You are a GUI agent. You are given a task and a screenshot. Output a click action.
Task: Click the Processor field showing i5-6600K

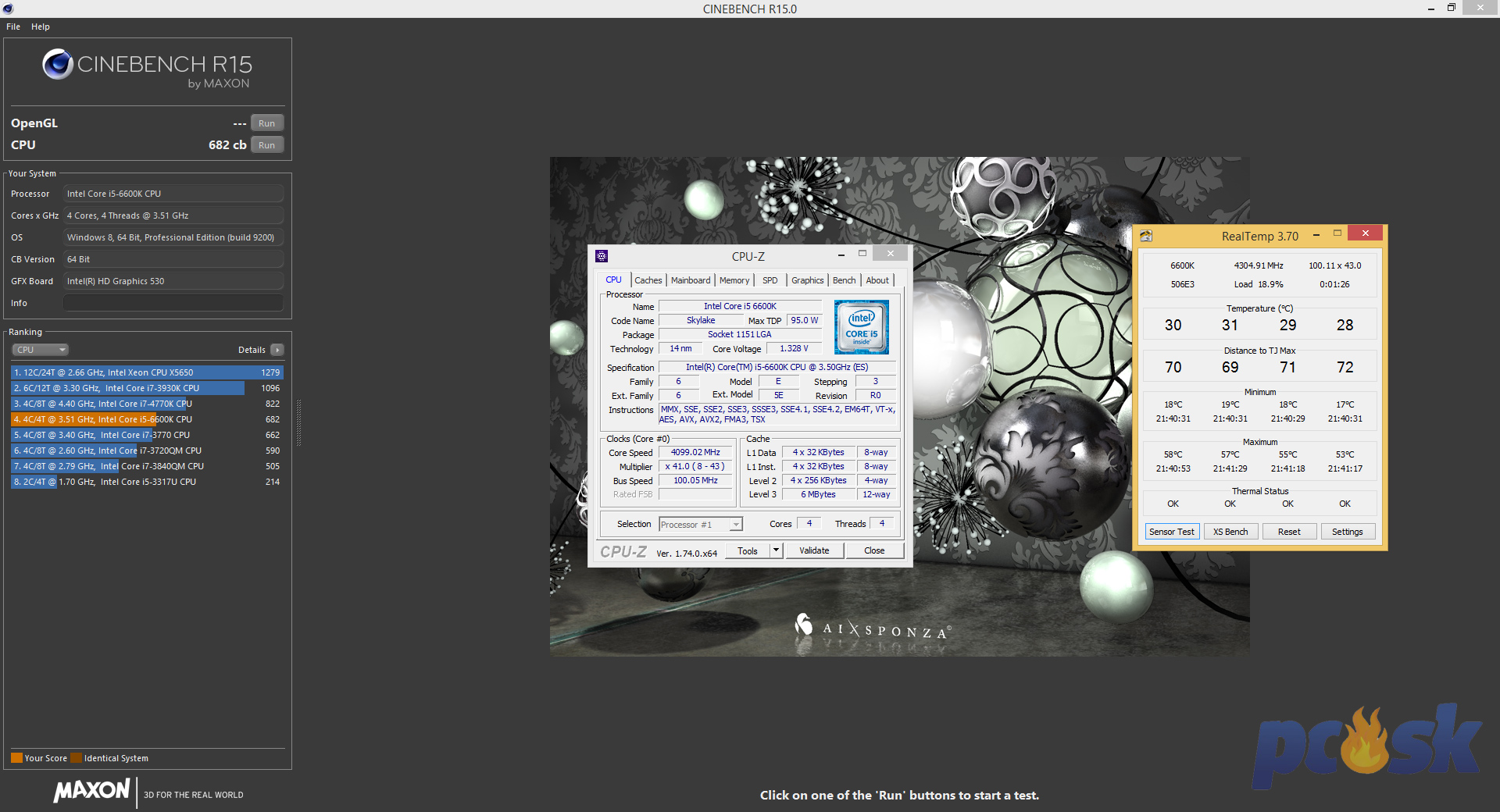tap(173, 194)
